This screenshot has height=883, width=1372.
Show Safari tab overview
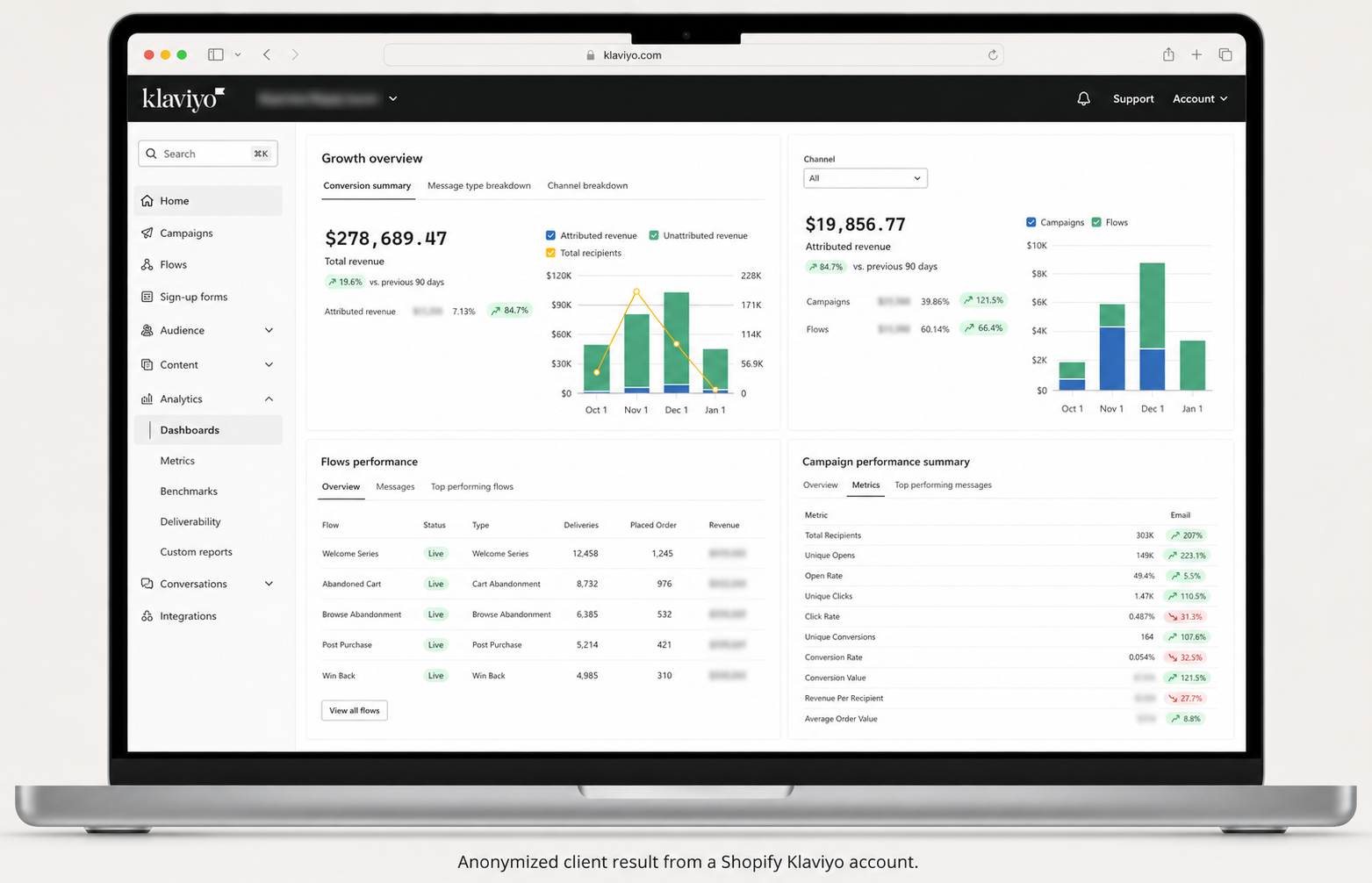[x=1225, y=54]
